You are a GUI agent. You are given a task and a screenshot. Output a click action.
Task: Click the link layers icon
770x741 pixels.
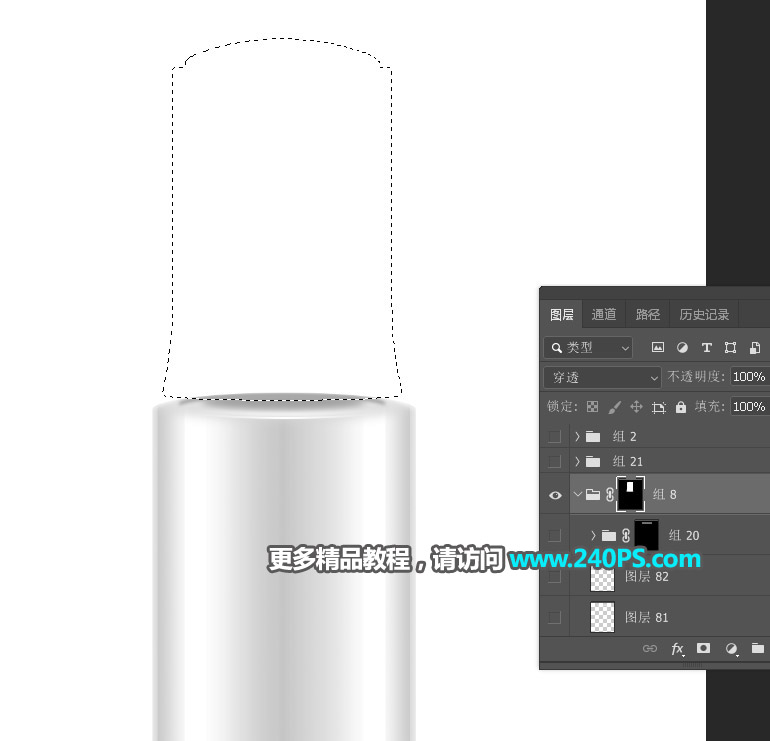click(650, 649)
